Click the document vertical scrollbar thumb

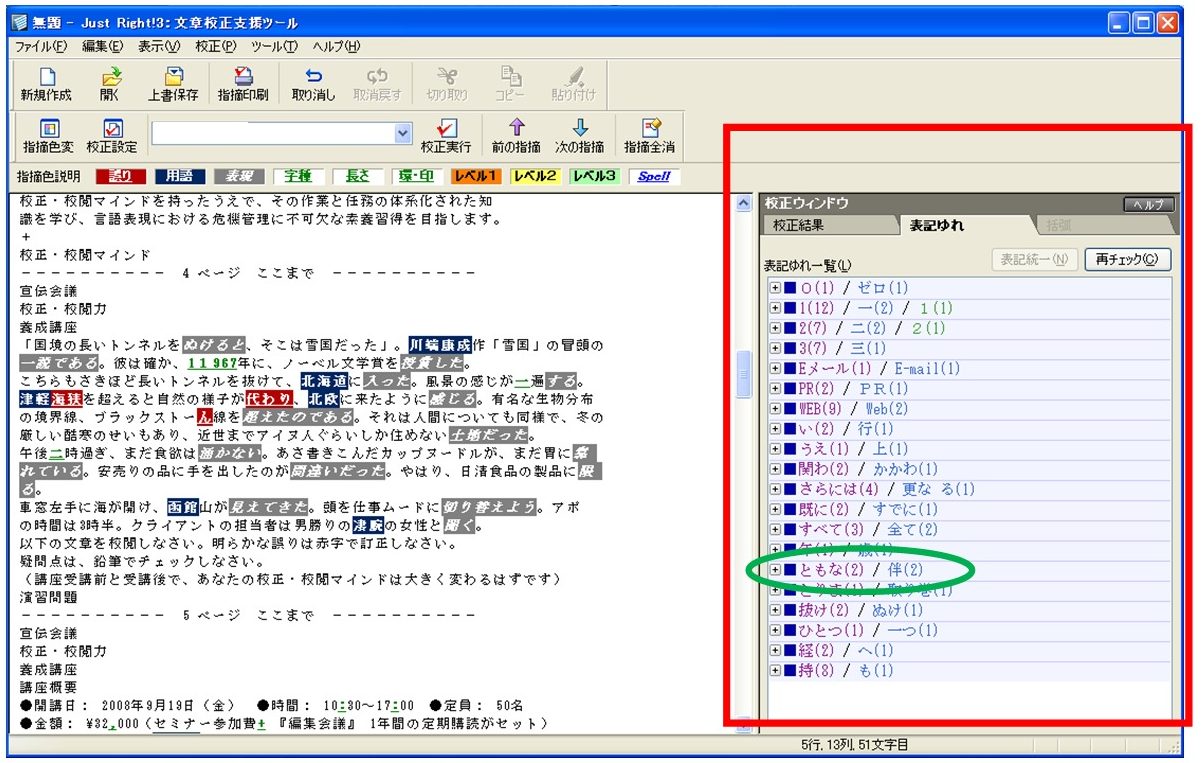pos(743,374)
